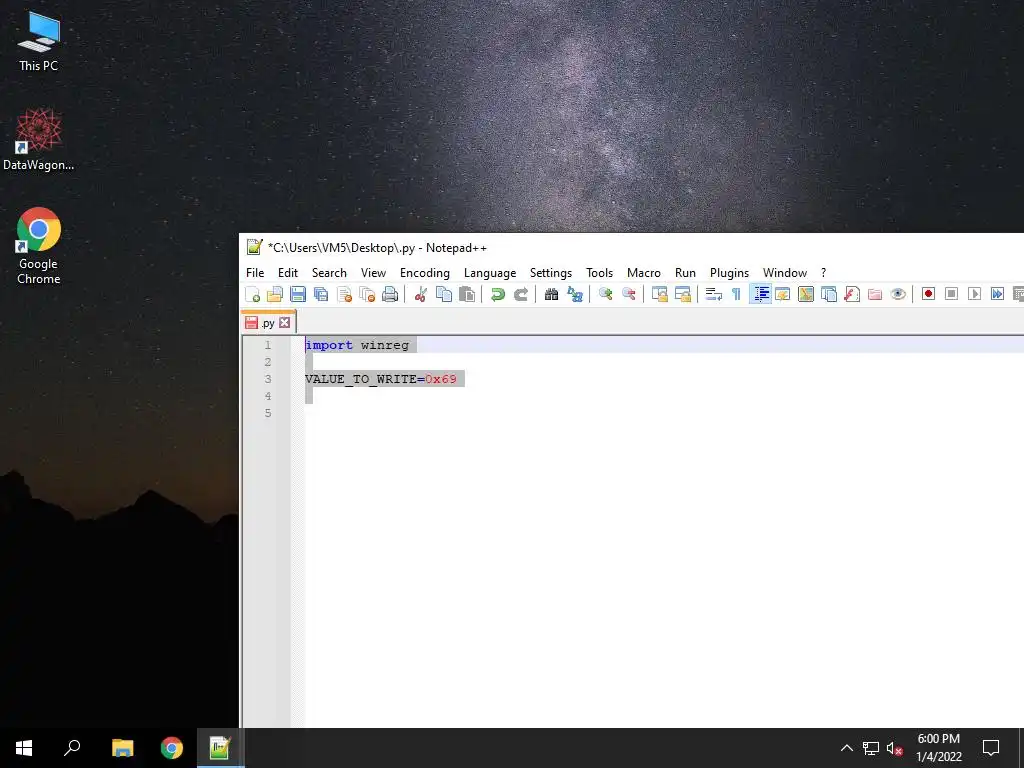1024x768 pixels.
Task: Open the This PC desktop icon
Action: click(39, 40)
